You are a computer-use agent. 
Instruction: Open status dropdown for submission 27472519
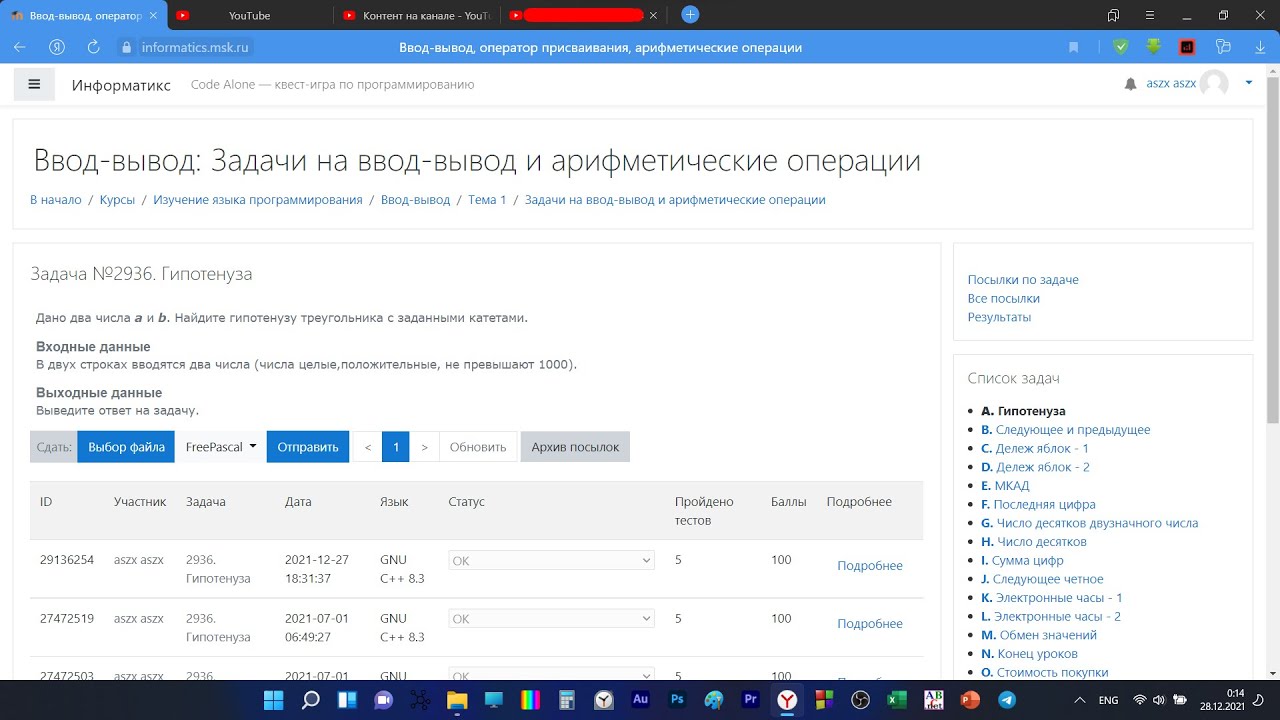(x=551, y=619)
